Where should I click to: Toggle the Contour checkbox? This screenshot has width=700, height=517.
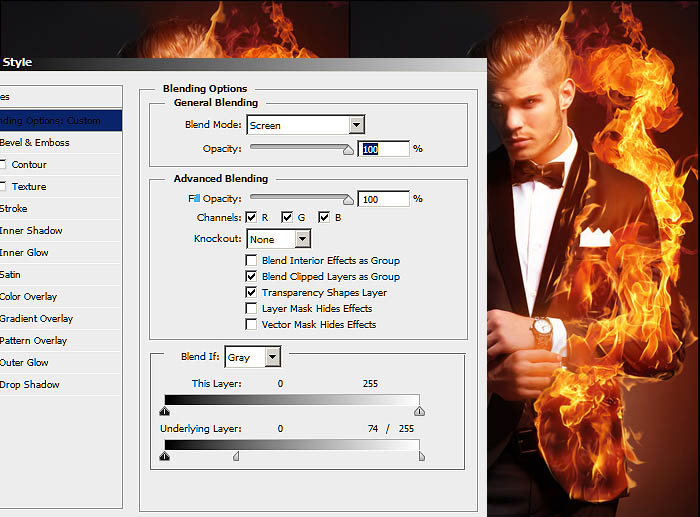tap(3, 164)
